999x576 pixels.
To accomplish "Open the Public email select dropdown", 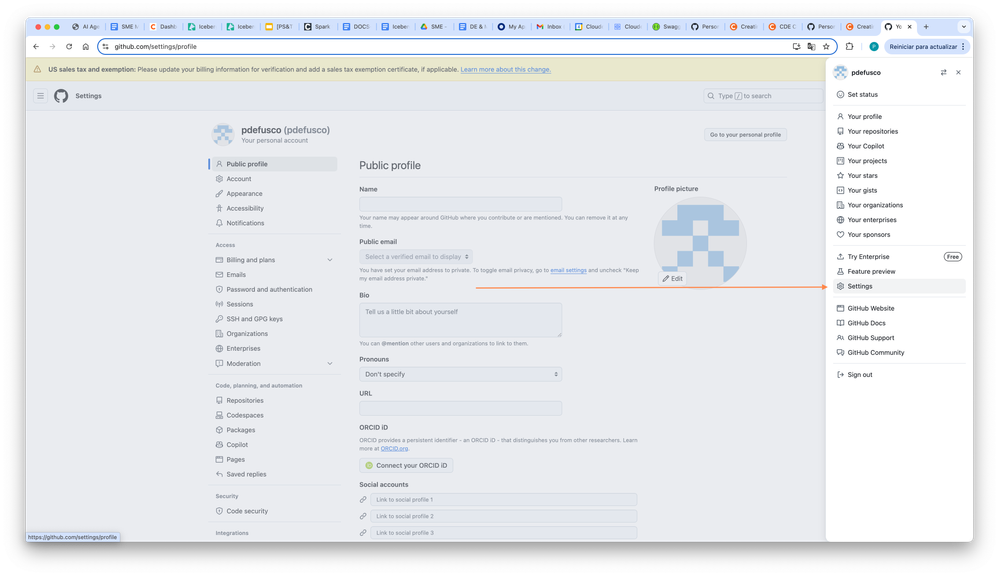I will pyautogui.click(x=416, y=257).
